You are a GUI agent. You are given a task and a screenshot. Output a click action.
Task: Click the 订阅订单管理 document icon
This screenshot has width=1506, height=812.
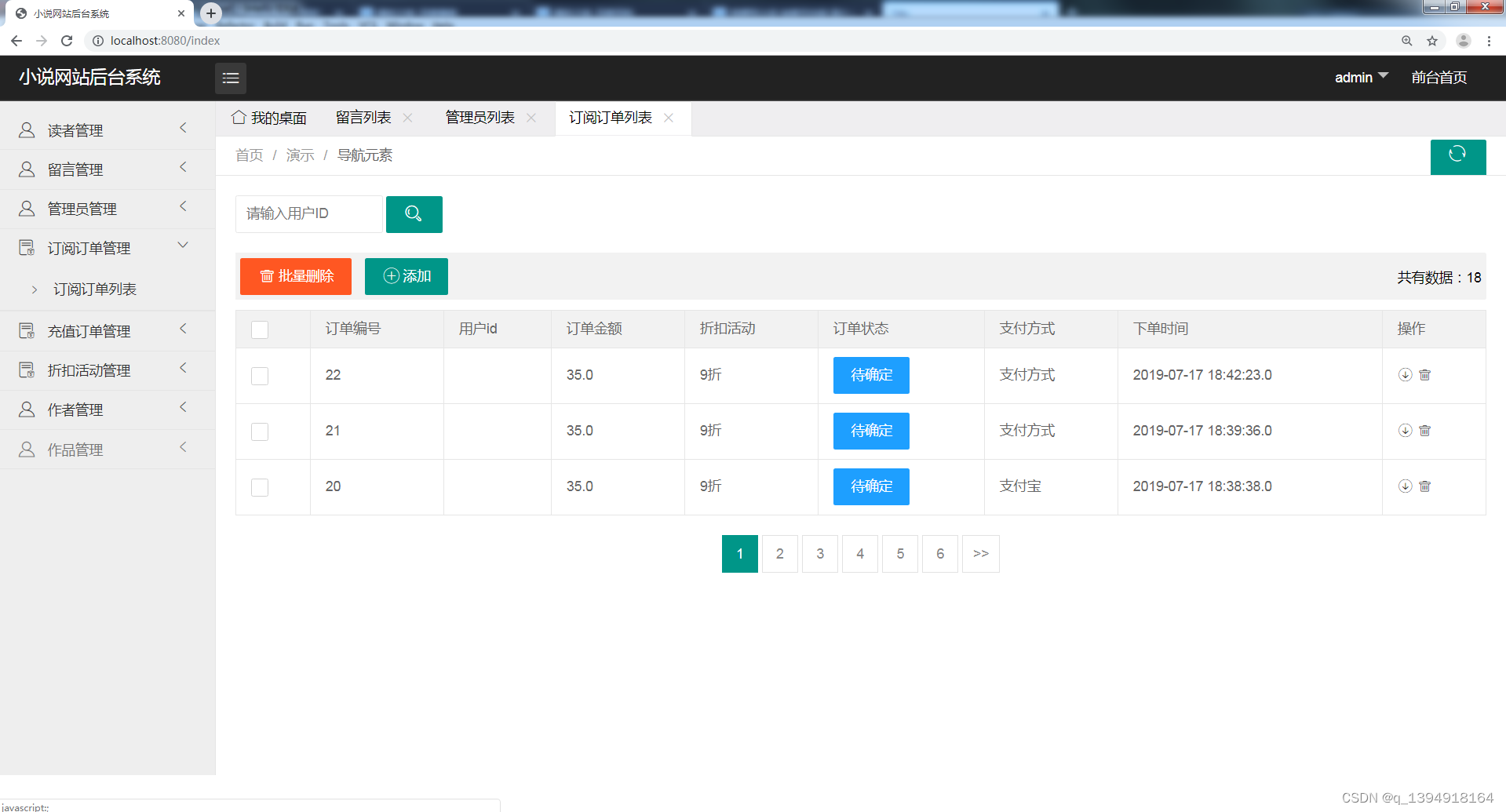[27, 248]
